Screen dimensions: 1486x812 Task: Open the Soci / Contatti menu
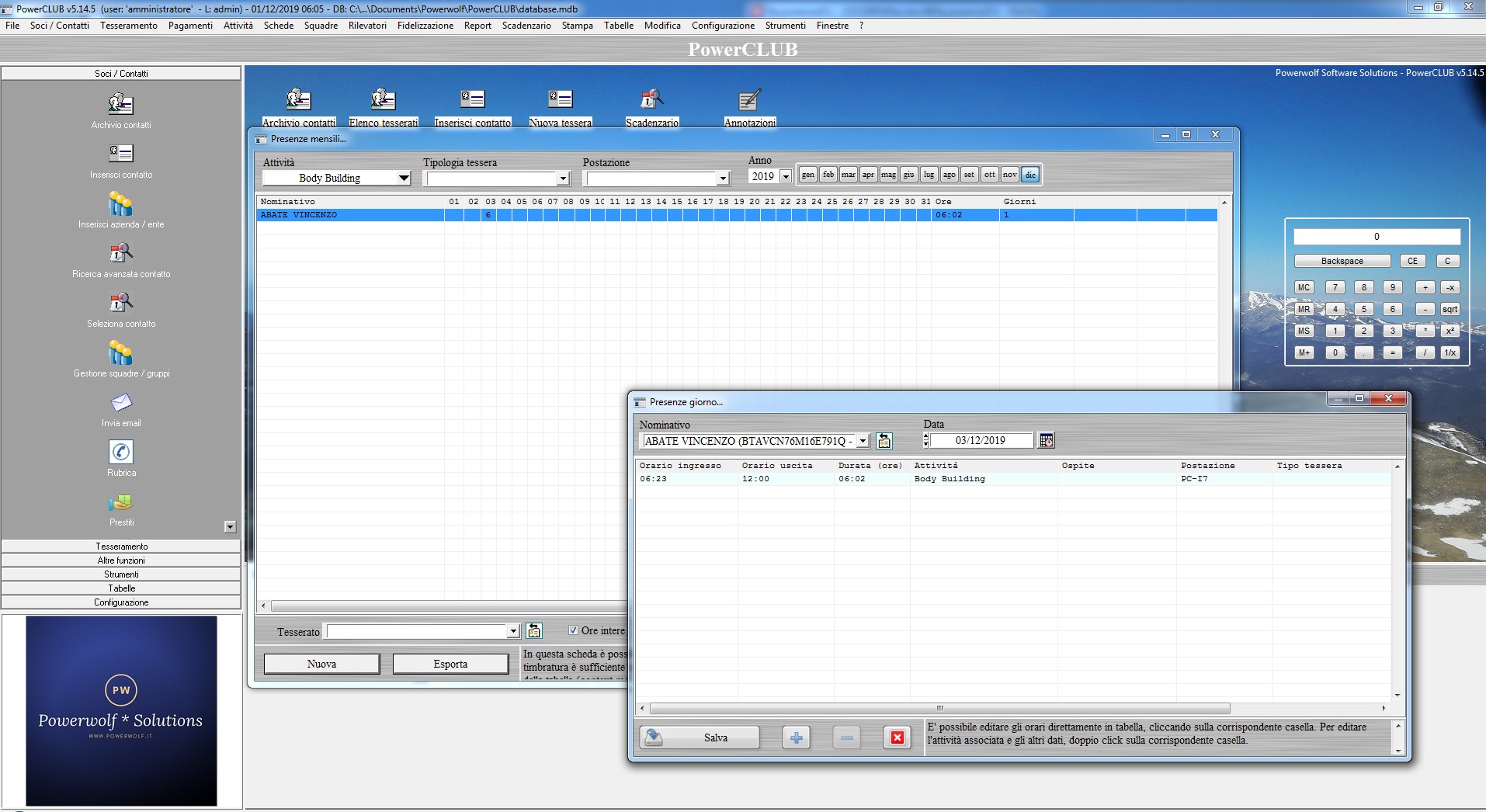click(x=60, y=26)
